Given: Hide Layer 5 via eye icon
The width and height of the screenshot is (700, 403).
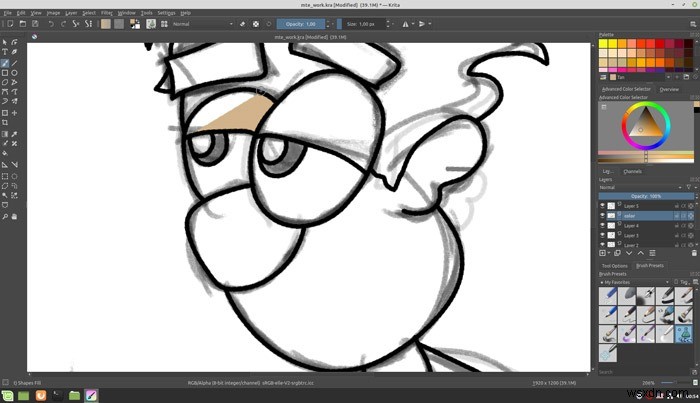Looking at the screenshot, I should pos(602,206).
